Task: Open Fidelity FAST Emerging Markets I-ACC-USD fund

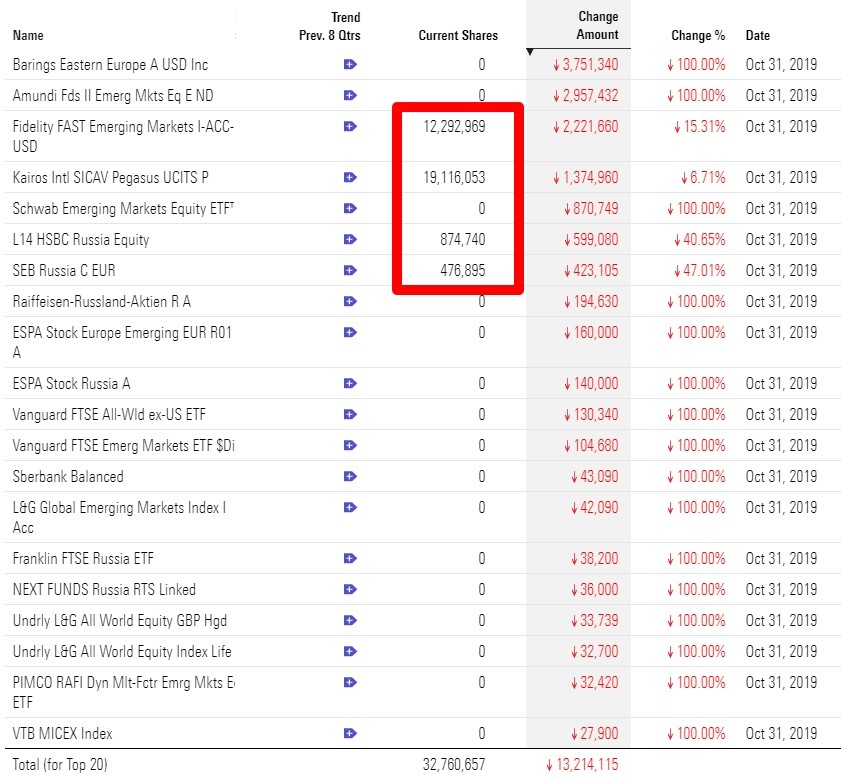Action: coord(123,136)
